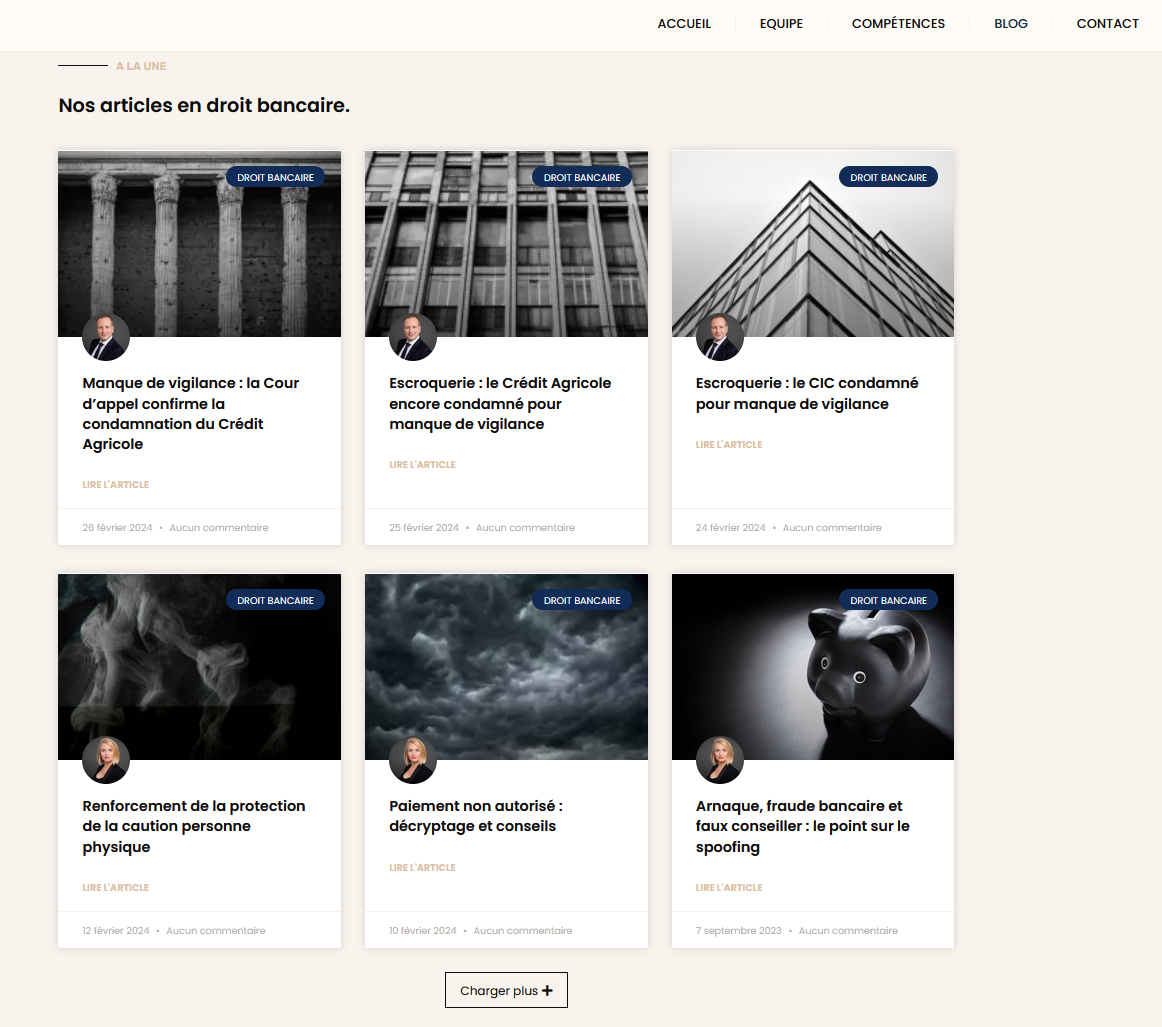Click LIRE L'ARTICLE under spoofing article
This screenshot has height=1027, width=1162.
click(x=729, y=888)
